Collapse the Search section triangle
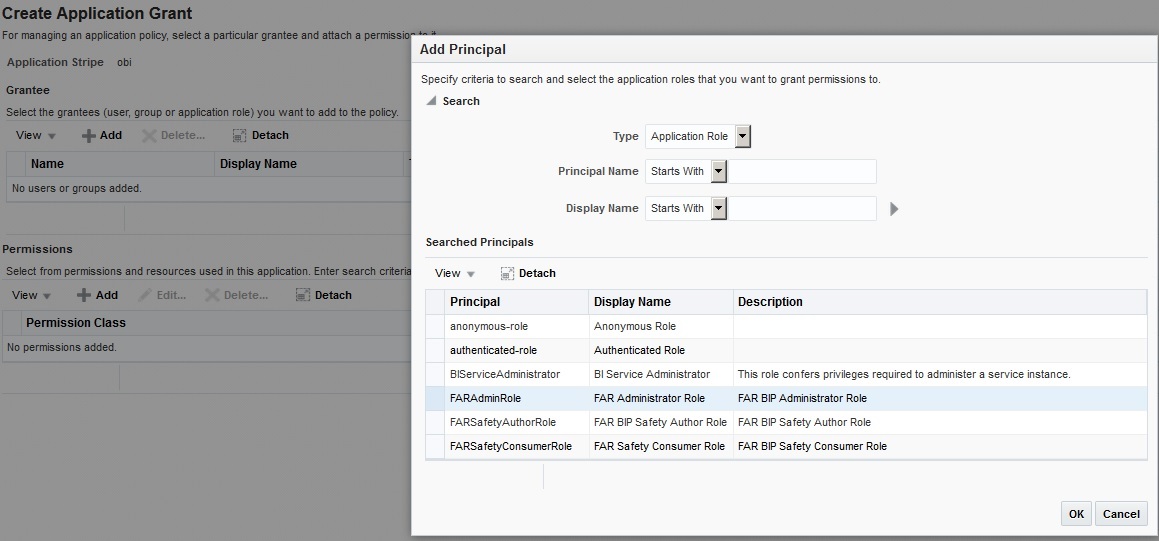Screen dimensions: 1159x541 click(431, 101)
